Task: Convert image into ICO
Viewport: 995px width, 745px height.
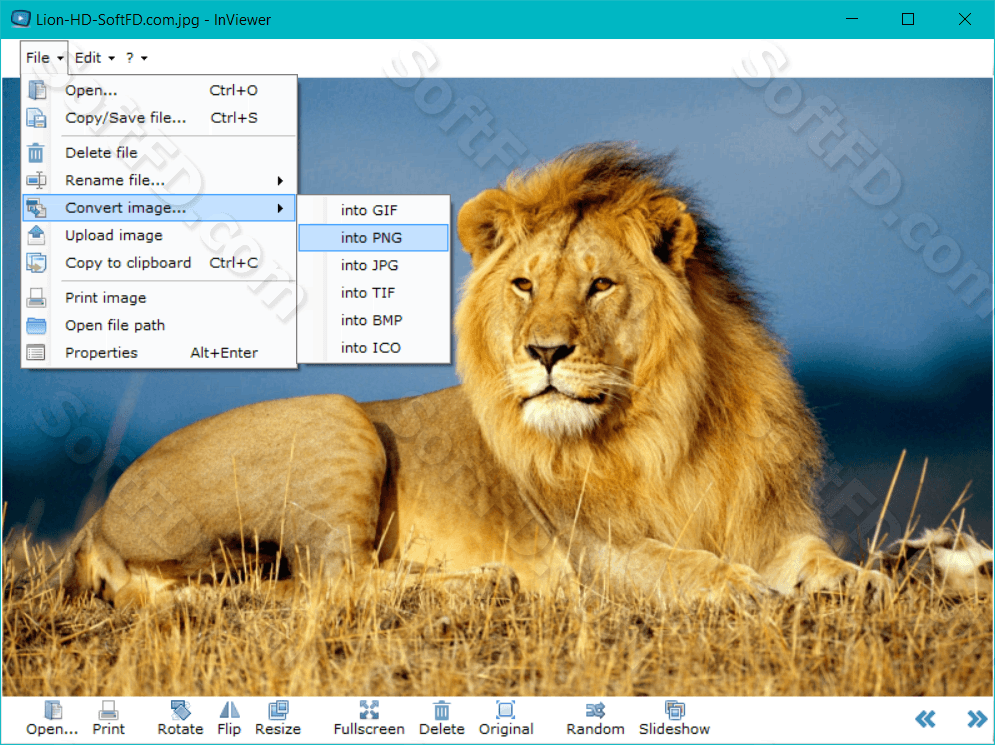Action: [374, 348]
